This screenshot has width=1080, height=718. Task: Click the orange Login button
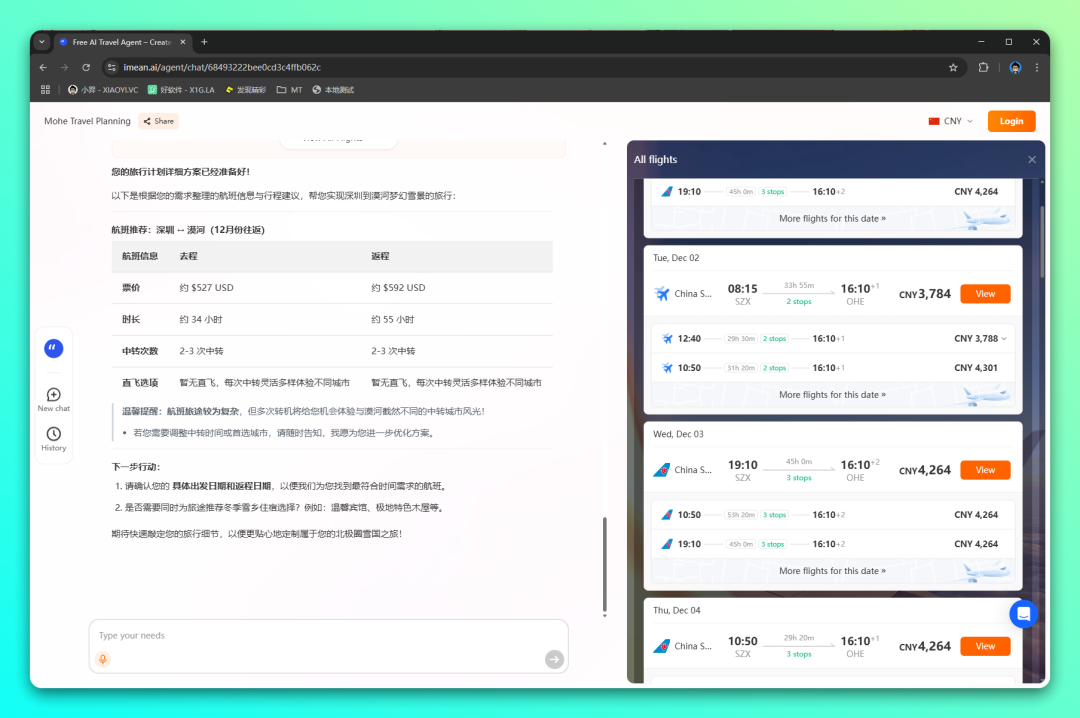click(1011, 121)
